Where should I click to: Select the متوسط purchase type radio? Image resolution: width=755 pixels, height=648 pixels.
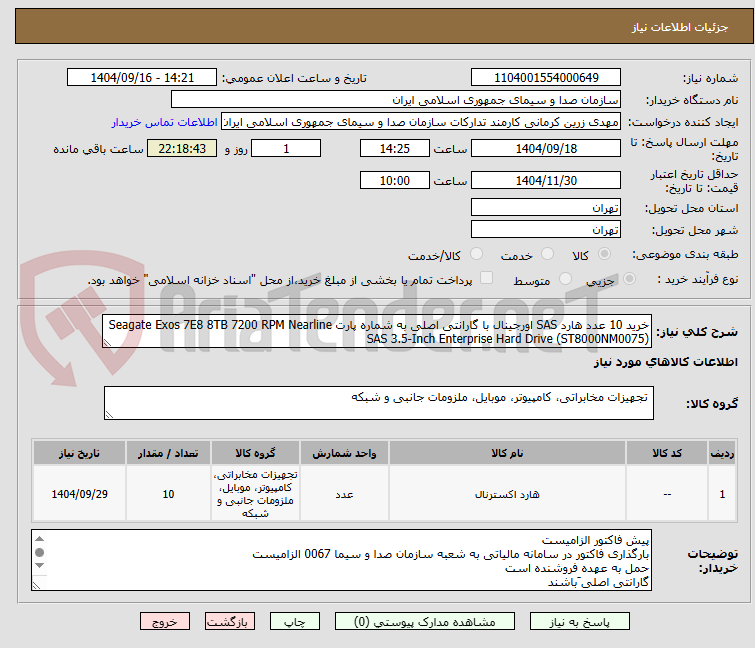[567, 279]
